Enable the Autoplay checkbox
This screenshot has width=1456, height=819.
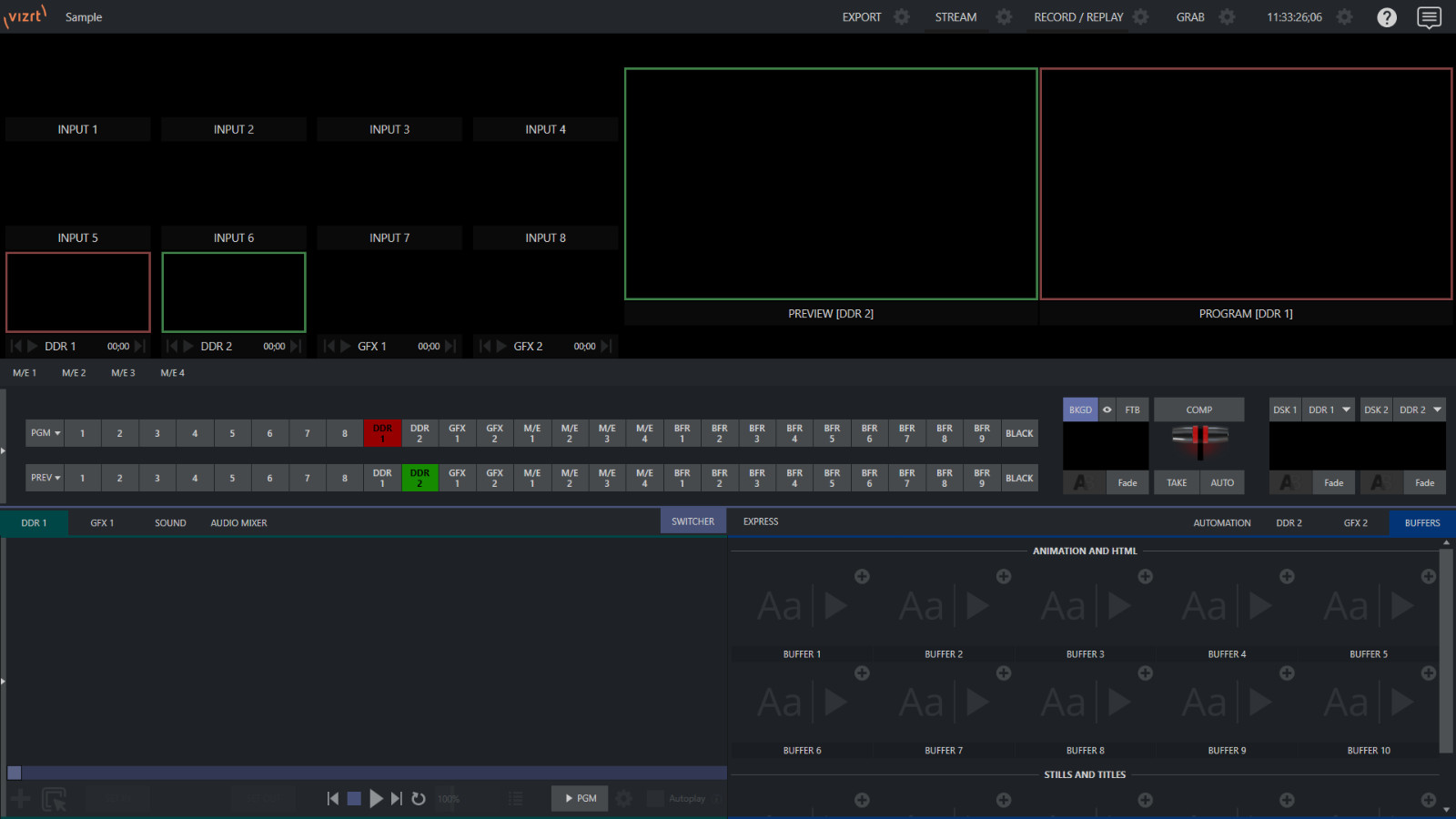655,799
